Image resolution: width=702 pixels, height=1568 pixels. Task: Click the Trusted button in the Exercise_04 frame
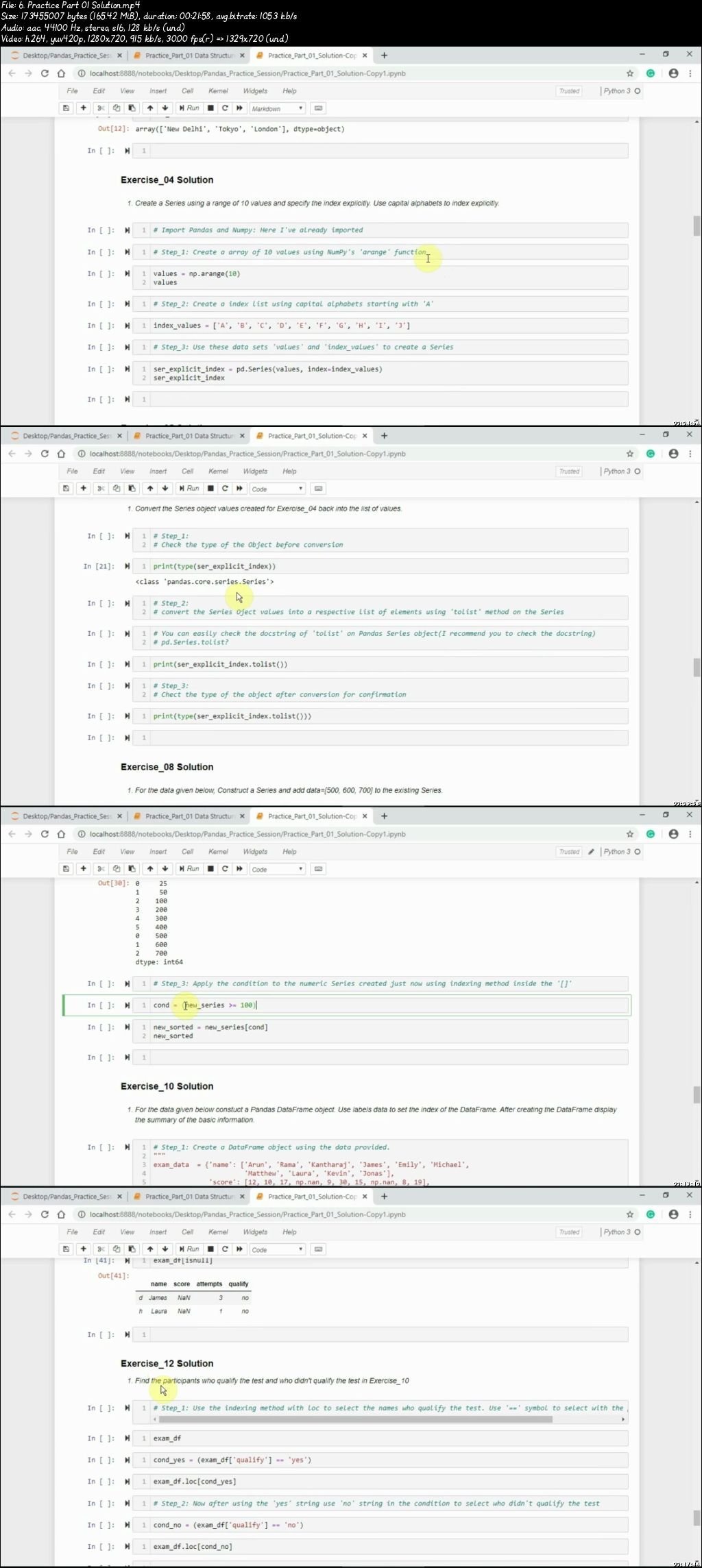point(569,91)
